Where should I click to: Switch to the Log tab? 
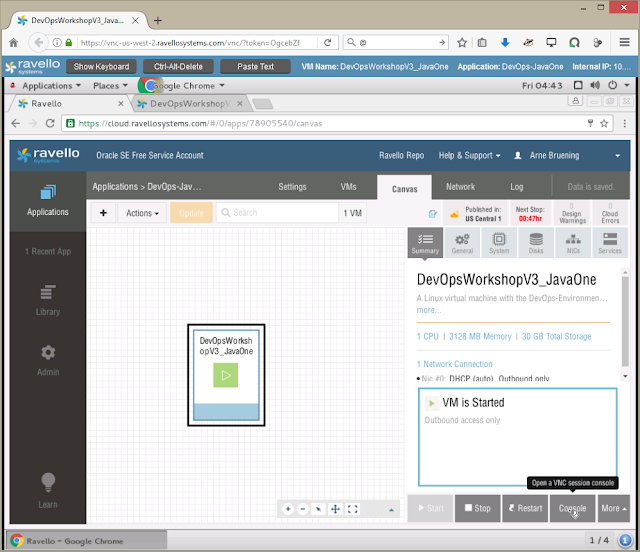516,187
